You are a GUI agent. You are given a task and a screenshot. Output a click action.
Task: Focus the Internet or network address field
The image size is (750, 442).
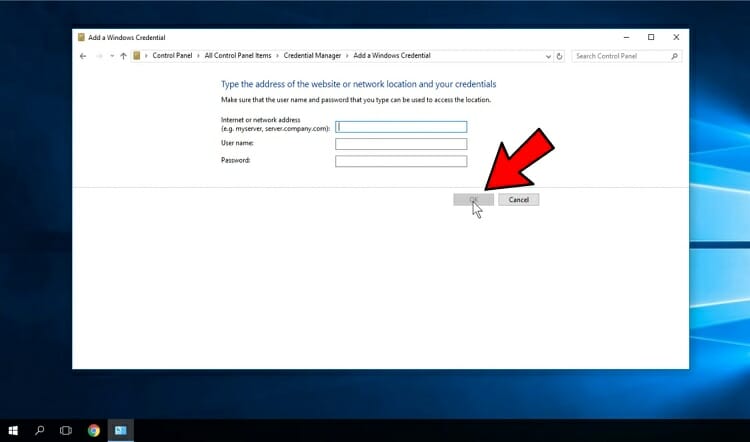[x=401, y=127]
